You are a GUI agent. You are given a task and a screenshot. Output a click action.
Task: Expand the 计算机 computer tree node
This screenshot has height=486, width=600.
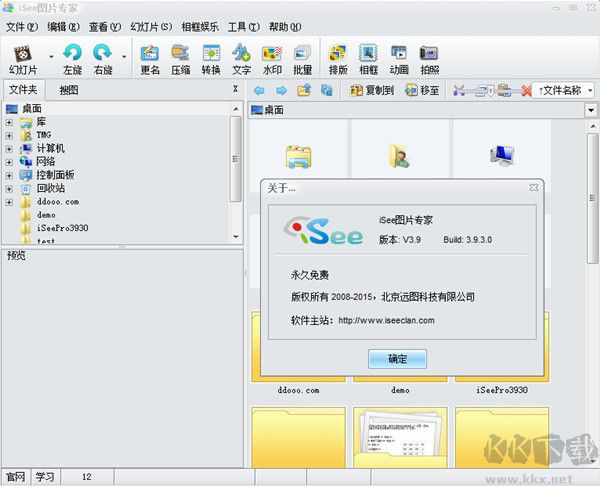tap(9, 148)
